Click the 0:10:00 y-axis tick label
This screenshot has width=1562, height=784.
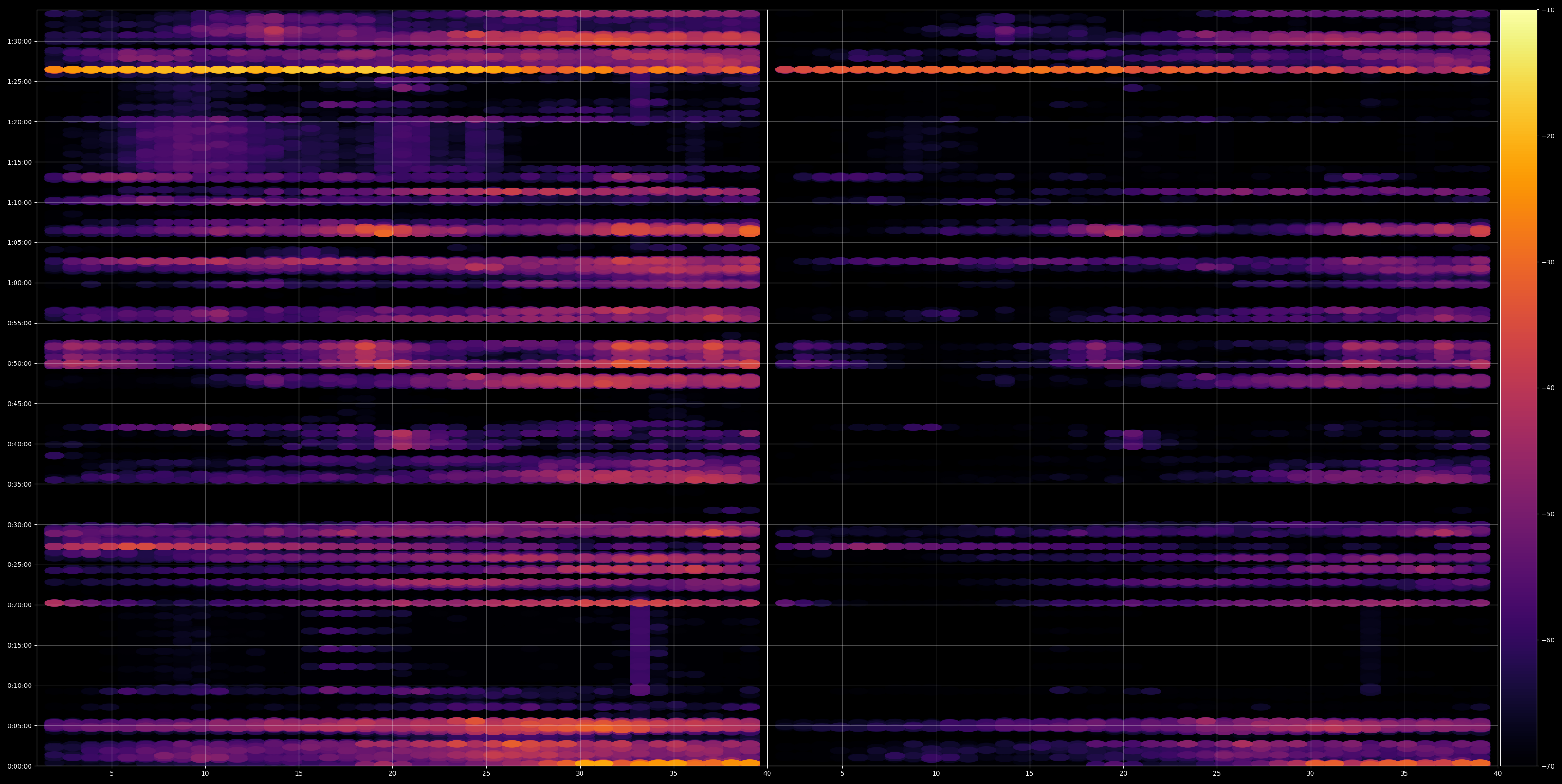(x=19, y=686)
